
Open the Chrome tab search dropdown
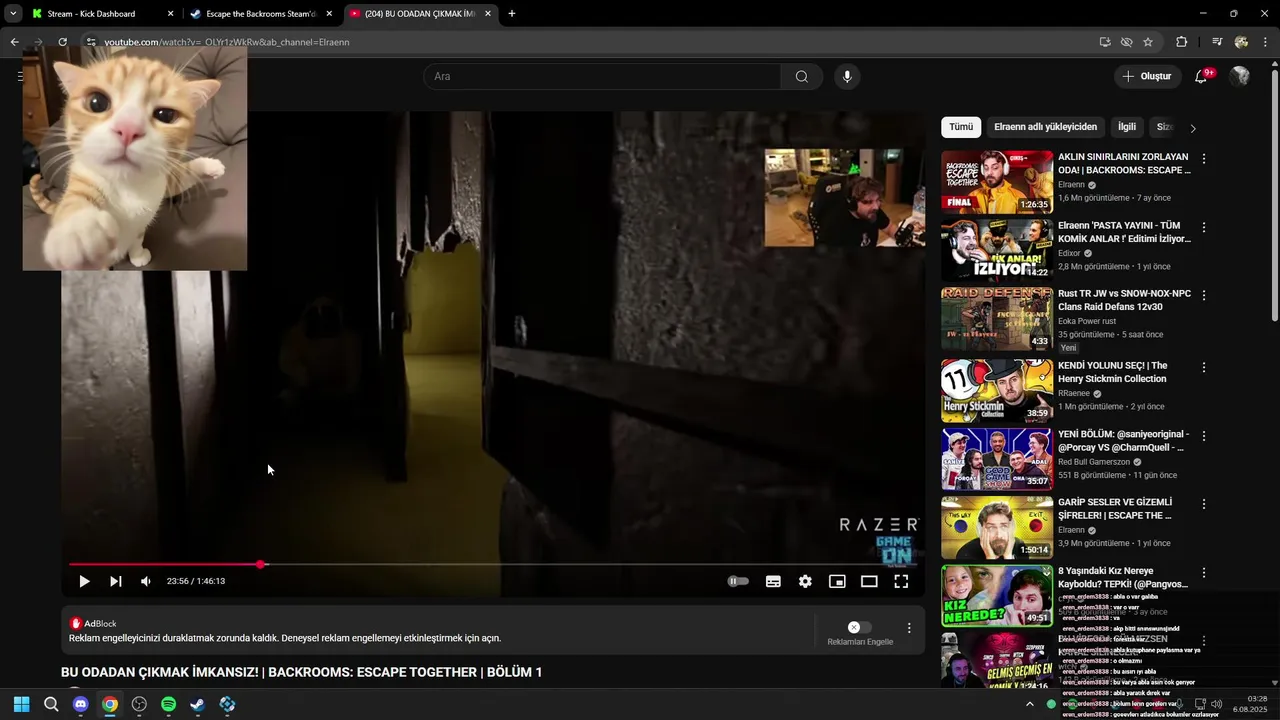coord(12,14)
